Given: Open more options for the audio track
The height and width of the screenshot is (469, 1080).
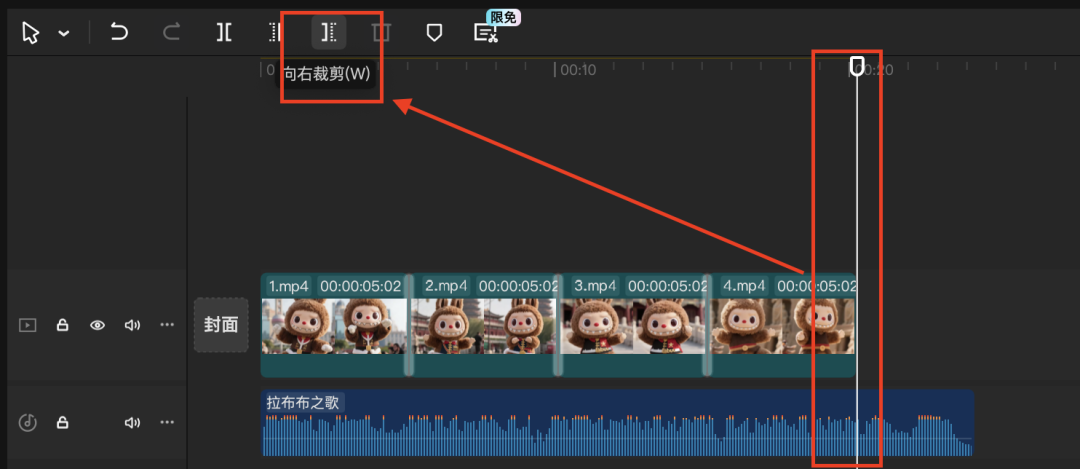Looking at the screenshot, I should tap(167, 422).
